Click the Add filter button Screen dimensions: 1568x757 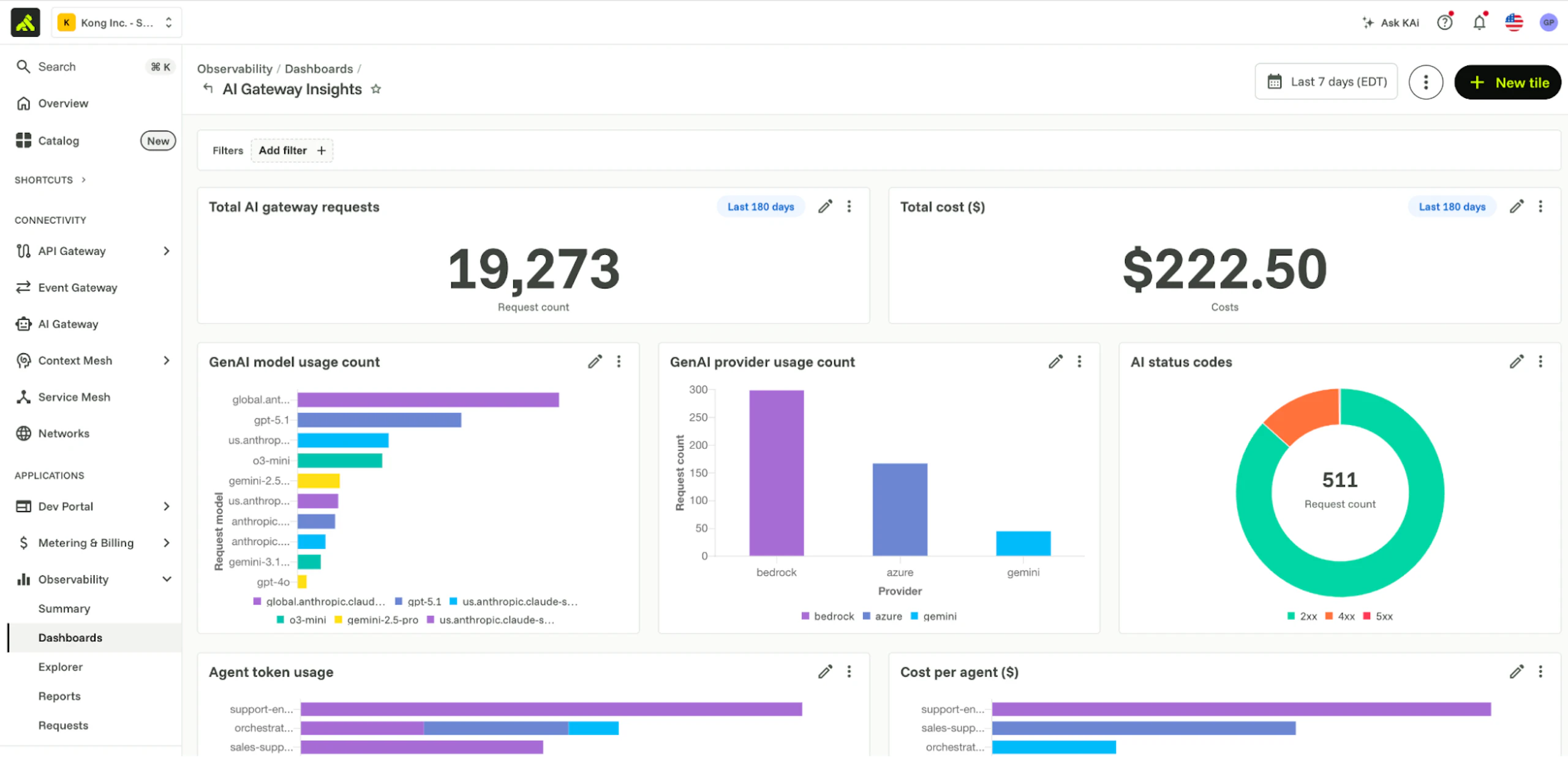coord(292,151)
